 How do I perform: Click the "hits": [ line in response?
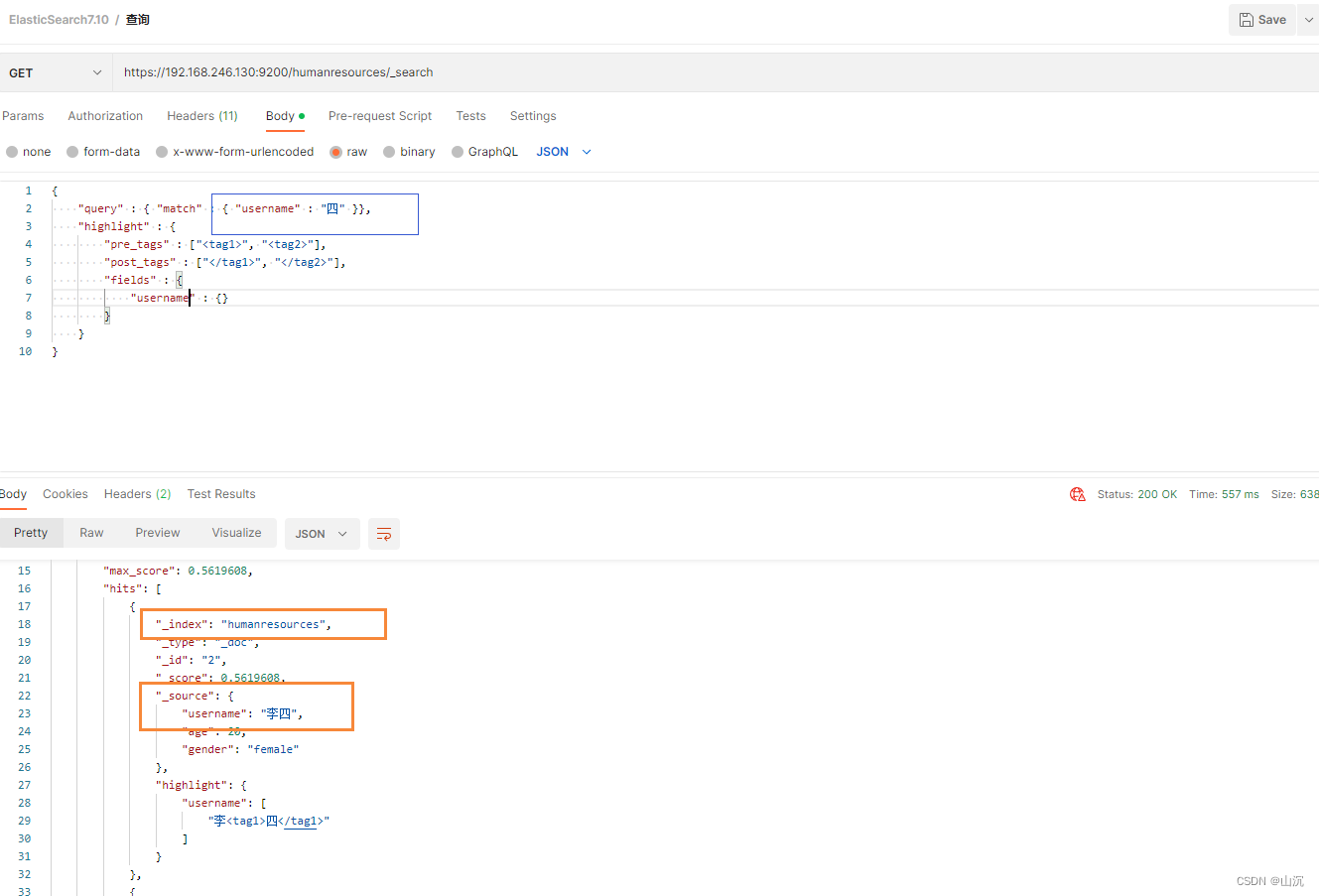pos(132,588)
